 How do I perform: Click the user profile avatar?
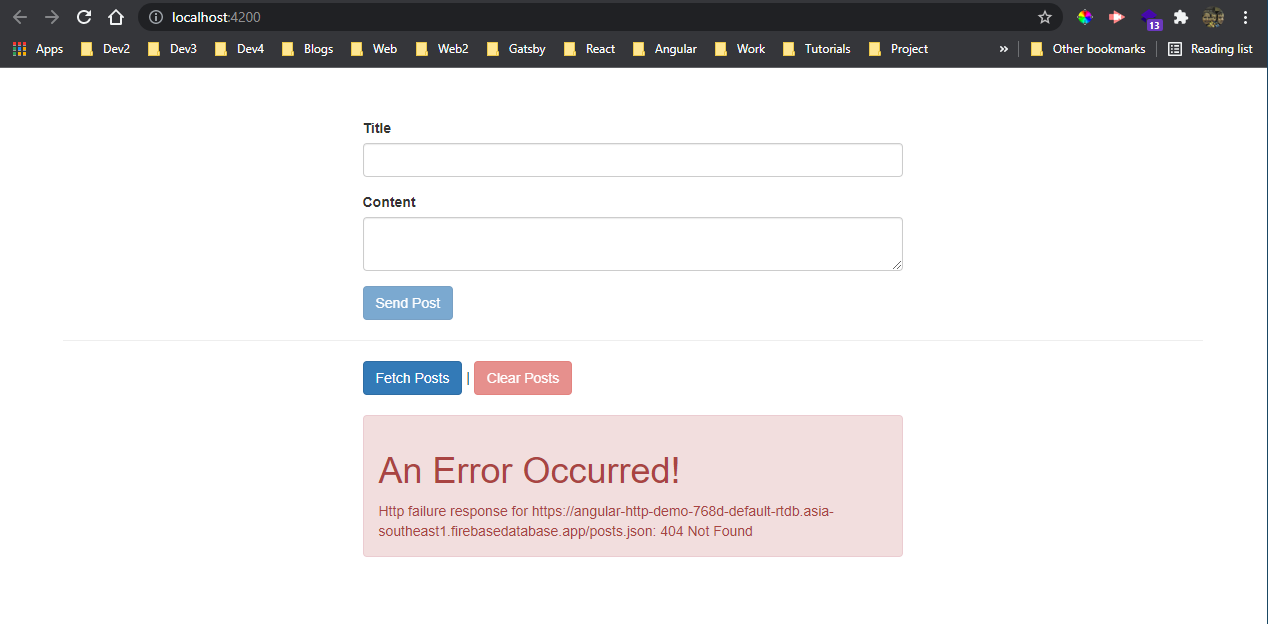click(x=1213, y=17)
